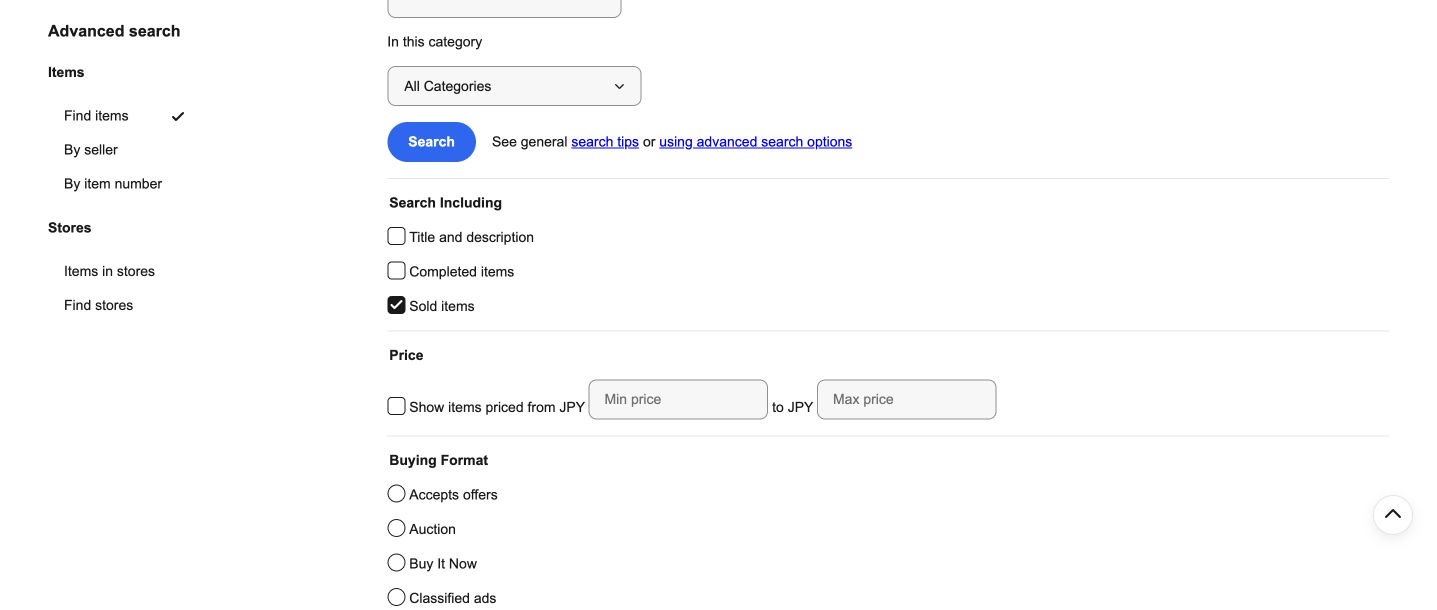Uncheck the Sold items checkbox
Viewport: 1437px width, 610px height.
396,305
